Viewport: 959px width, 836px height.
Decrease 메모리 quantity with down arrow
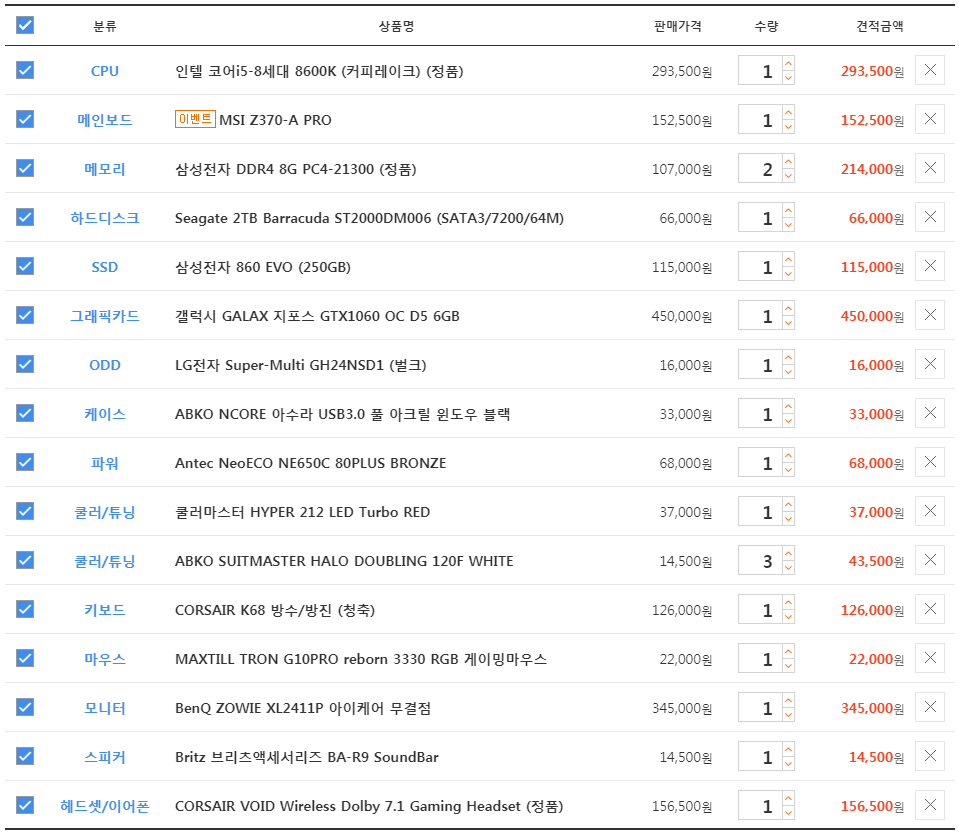(x=788, y=176)
